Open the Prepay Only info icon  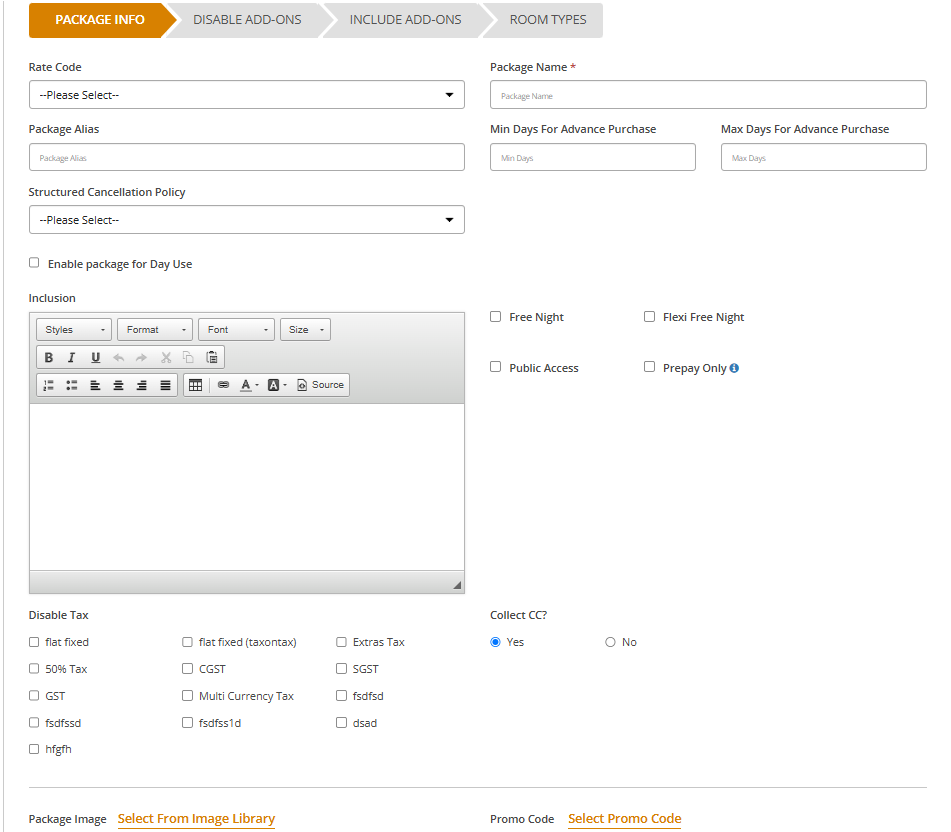click(x=734, y=368)
